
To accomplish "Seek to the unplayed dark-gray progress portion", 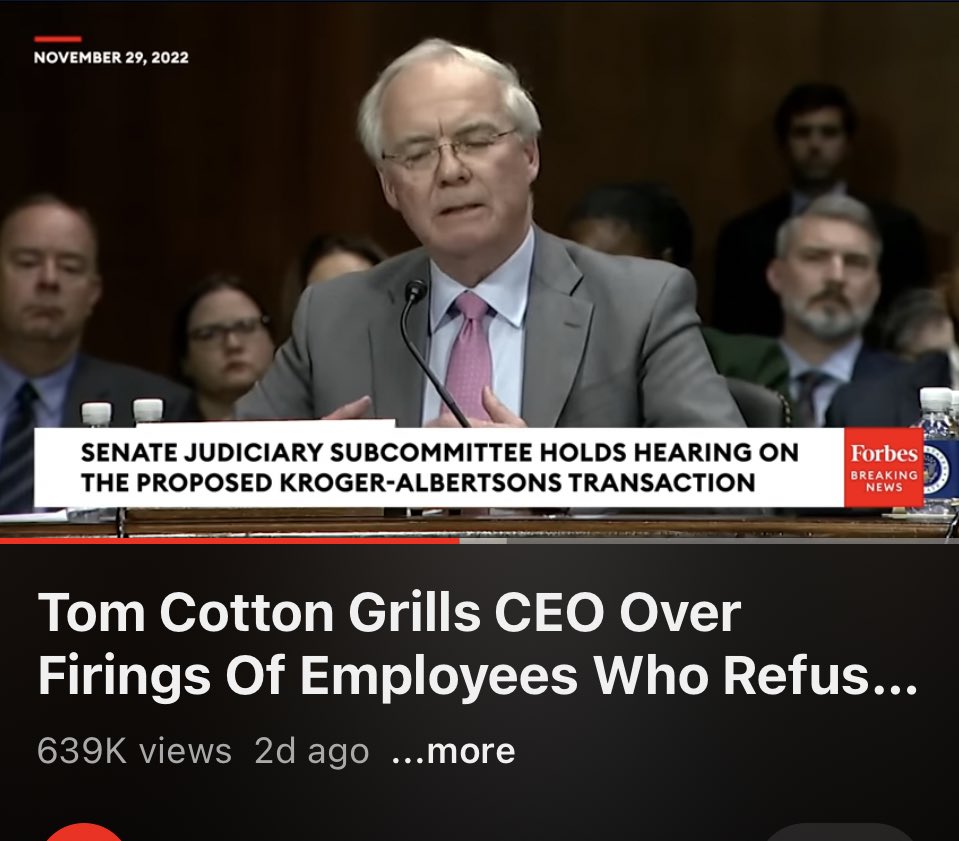I will (733, 541).
